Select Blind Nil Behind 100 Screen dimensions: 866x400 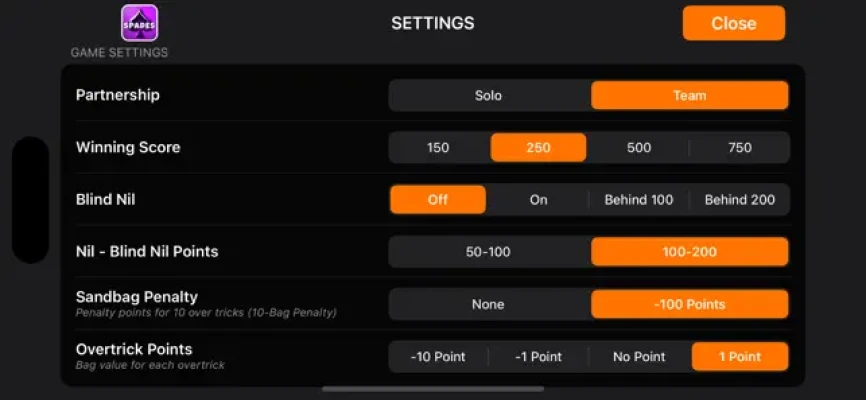(639, 200)
